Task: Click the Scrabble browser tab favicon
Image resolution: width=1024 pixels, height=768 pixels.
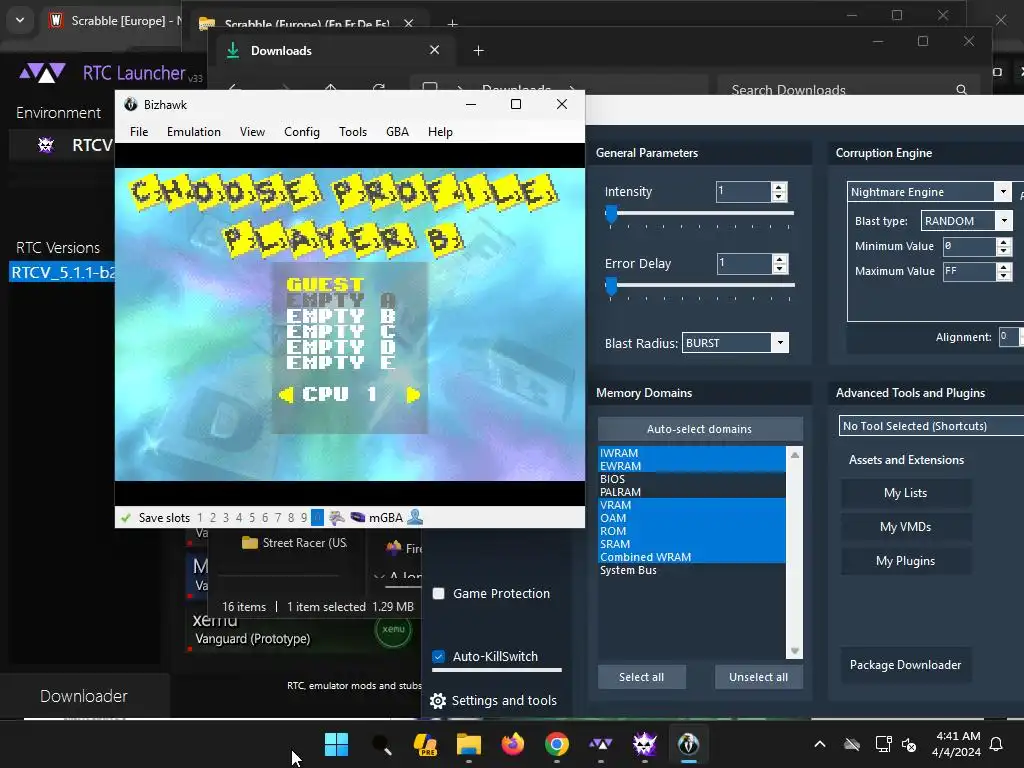Action: click(x=56, y=20)
